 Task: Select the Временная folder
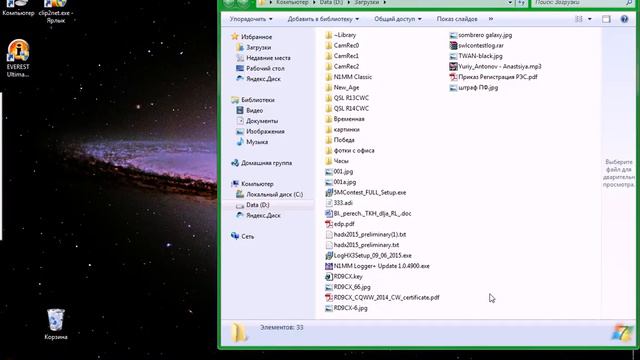pos(345,119)
